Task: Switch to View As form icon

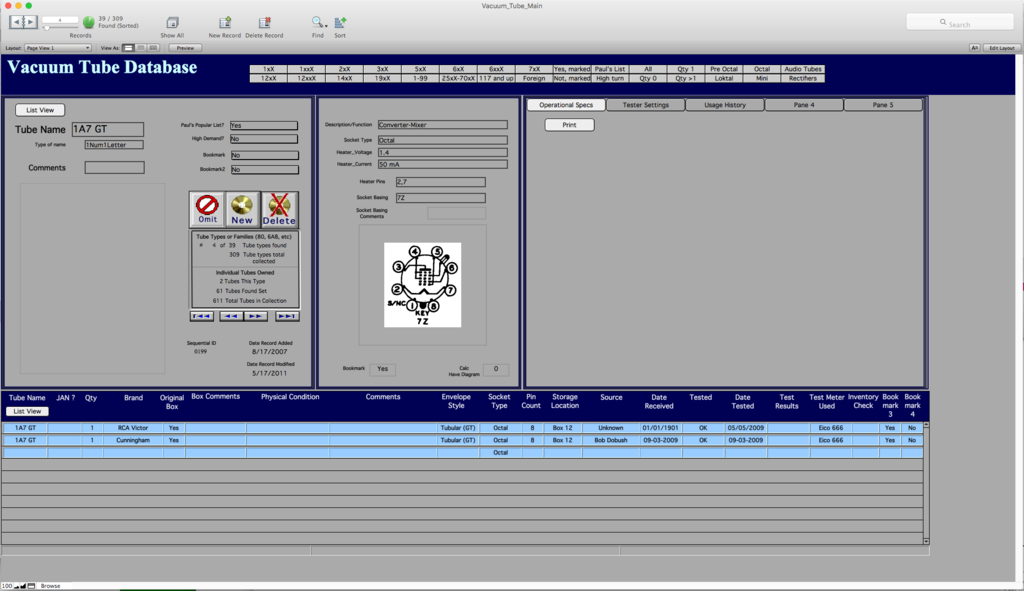Action: [x=129, y=48]
